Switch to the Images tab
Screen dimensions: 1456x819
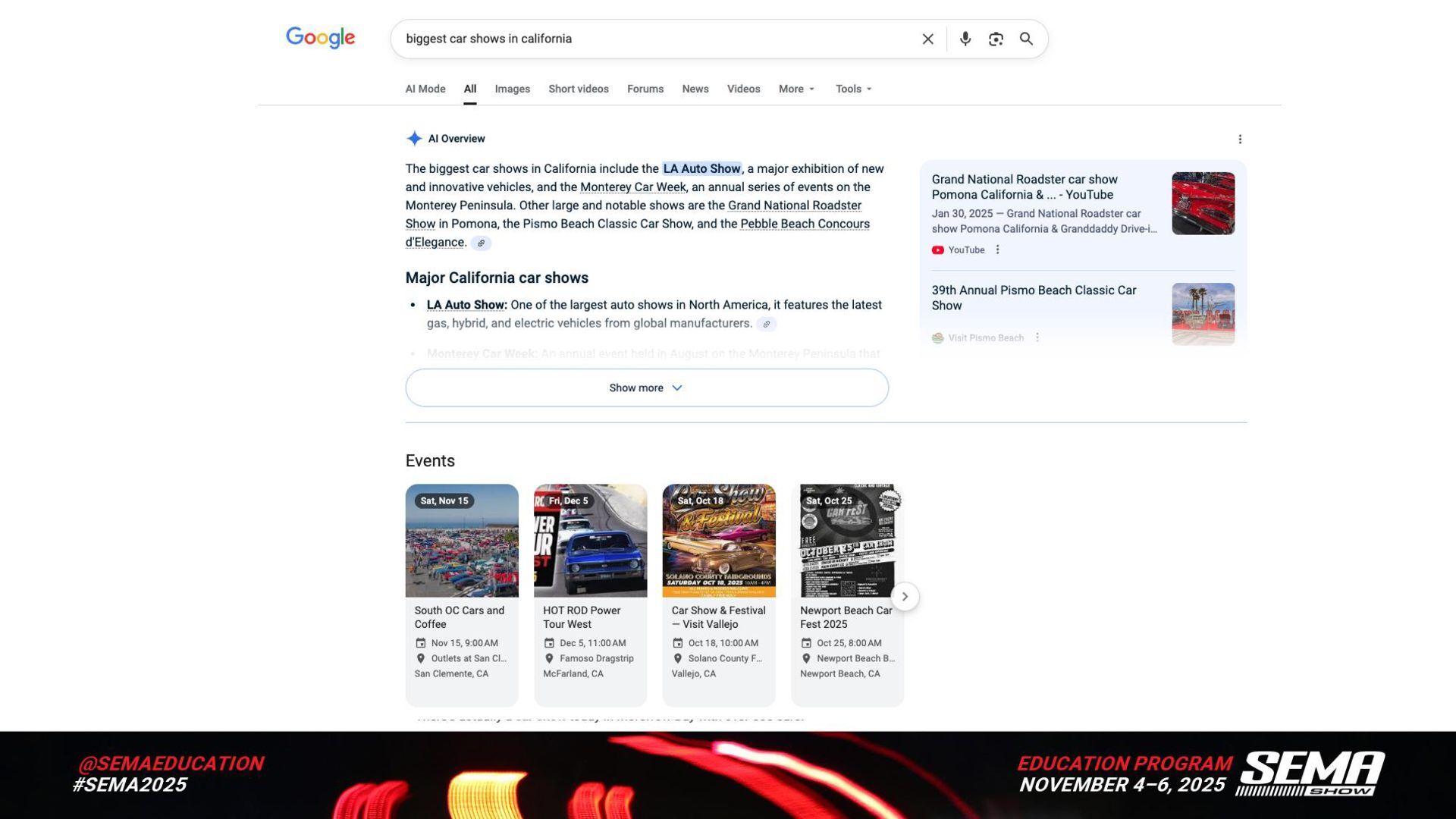(512, 89)
